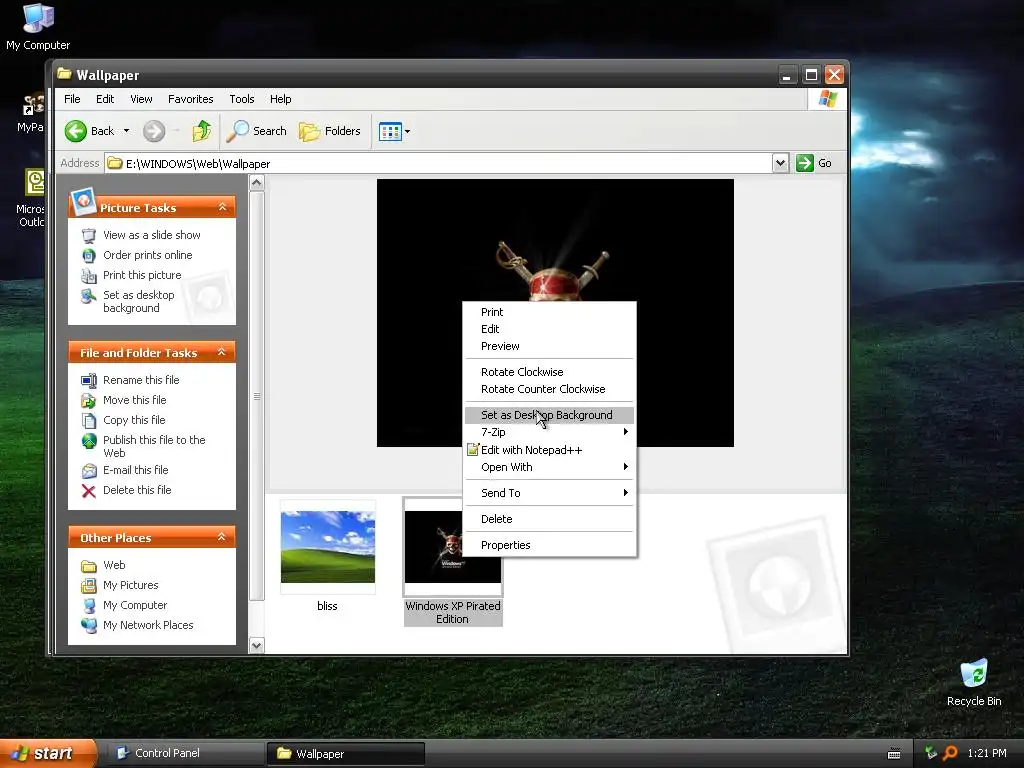The height and width of the screenshot is (768, 1024).
Task: Click the green Go arrow icon
Action: pyautogui.click(x=805, y=163)
